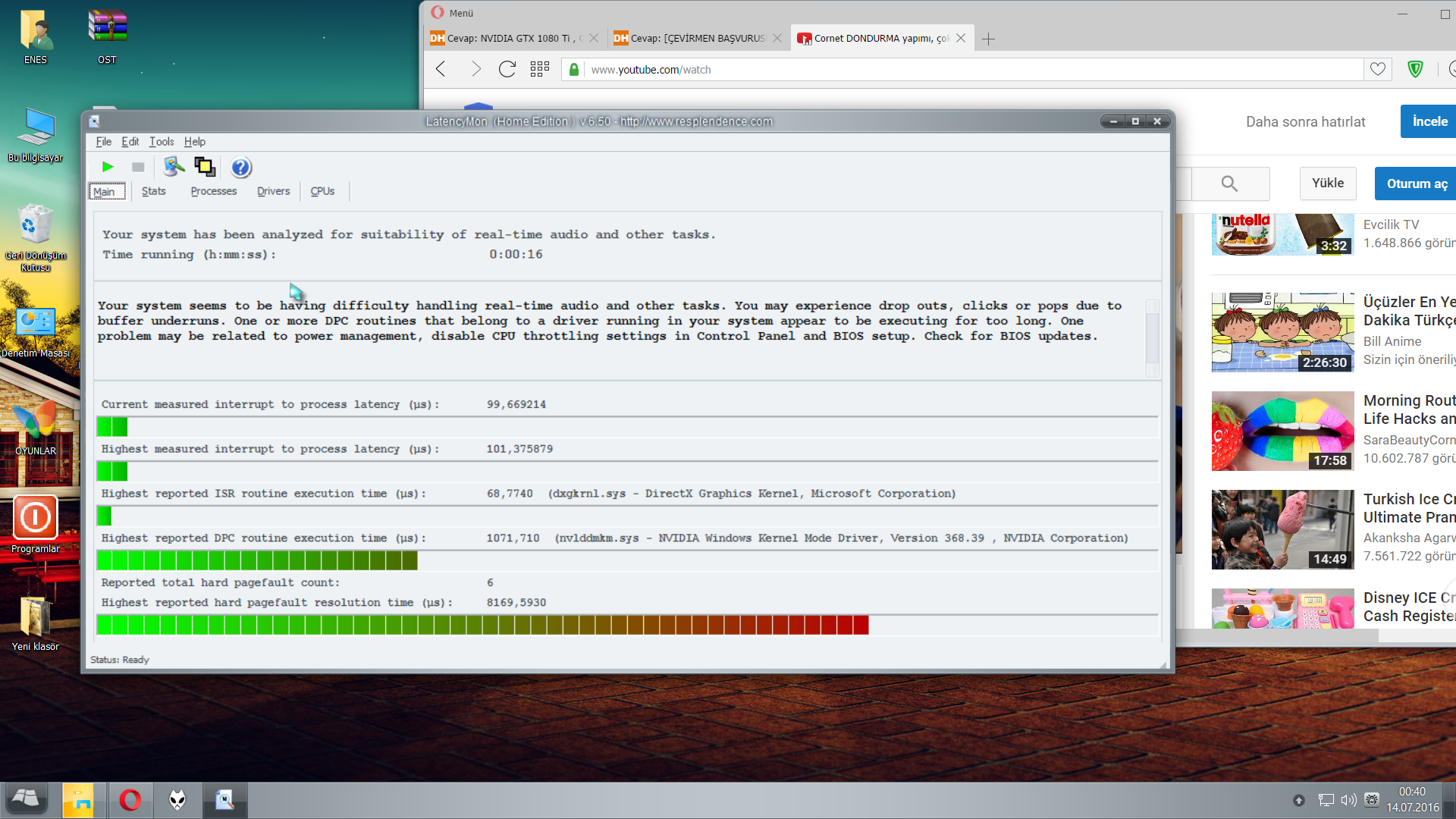This screenshot has width=1456, height=819.
Task: Click the stop monitoring button in LatencyMon
Action: pyautogui.click(x=138, y=167)
